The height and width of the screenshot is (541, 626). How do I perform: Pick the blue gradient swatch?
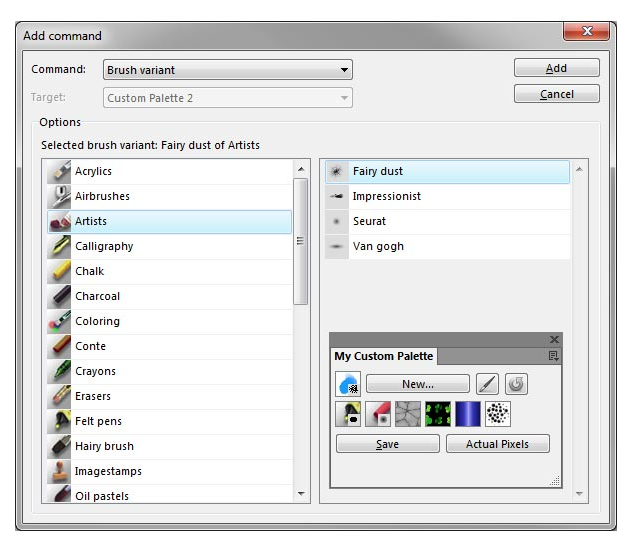468,414
